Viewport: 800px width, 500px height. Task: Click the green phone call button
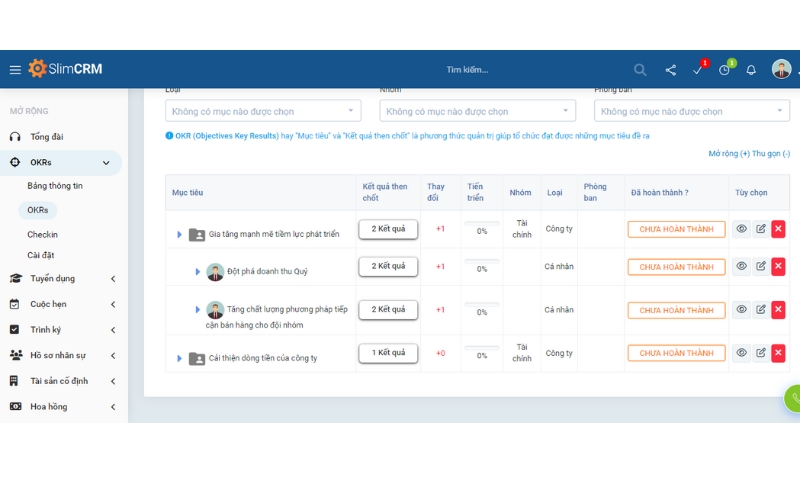[792, 398]
